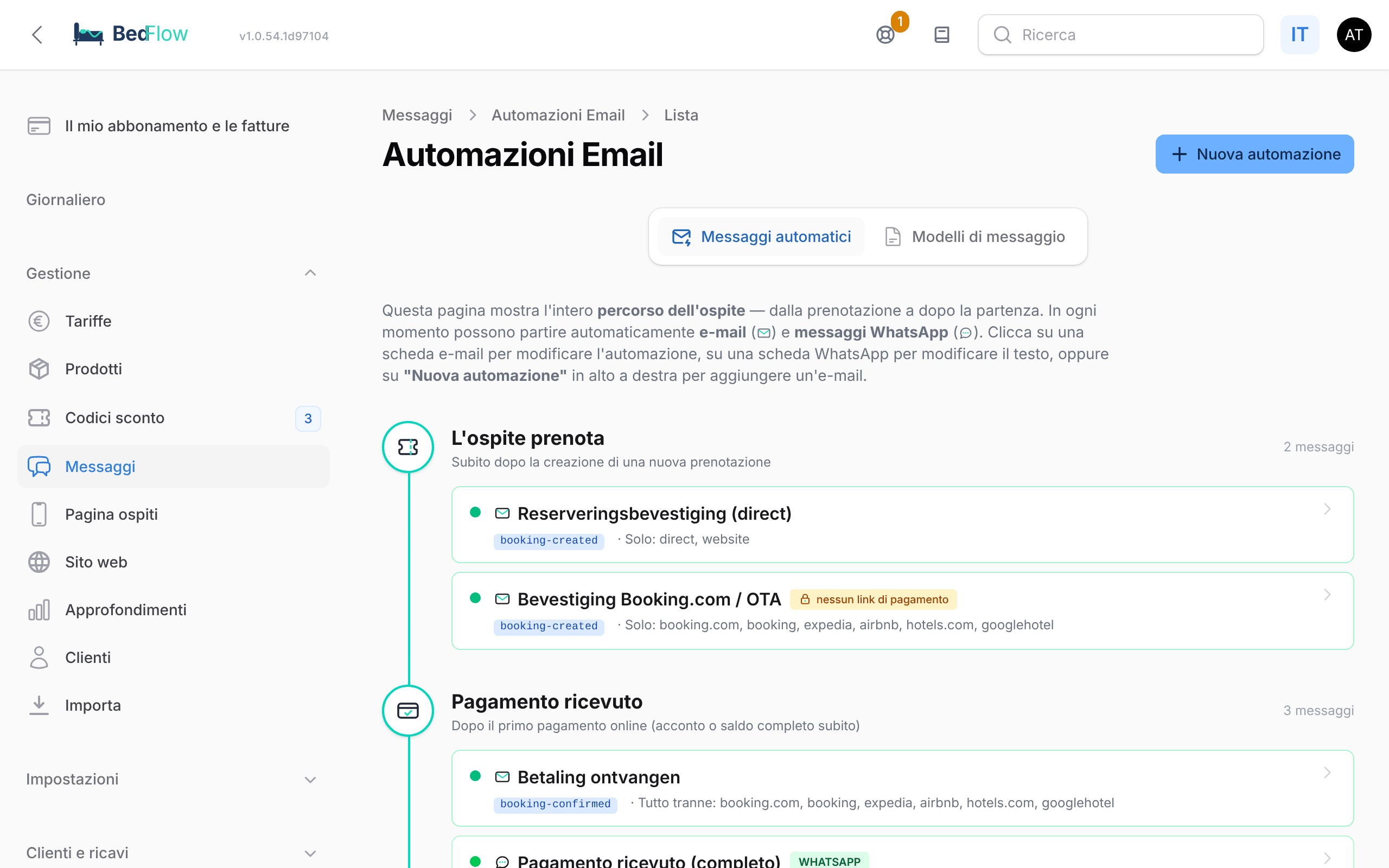
Task: Expand the Clienti e ricavi section
Action: [310, 853]
